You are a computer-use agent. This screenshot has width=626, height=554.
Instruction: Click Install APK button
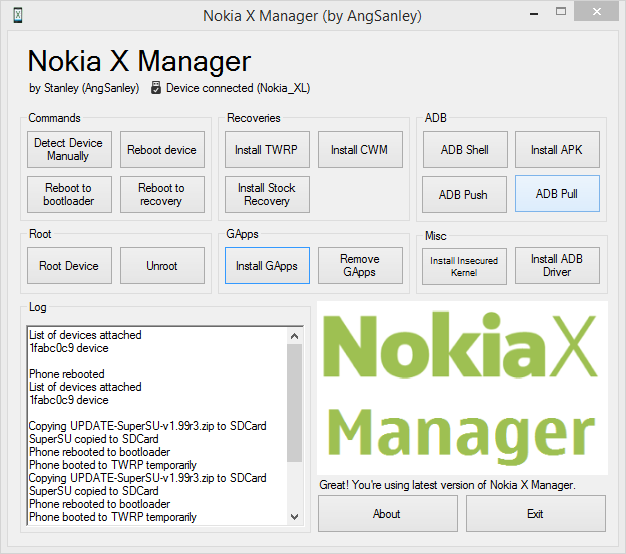(557, 150)
